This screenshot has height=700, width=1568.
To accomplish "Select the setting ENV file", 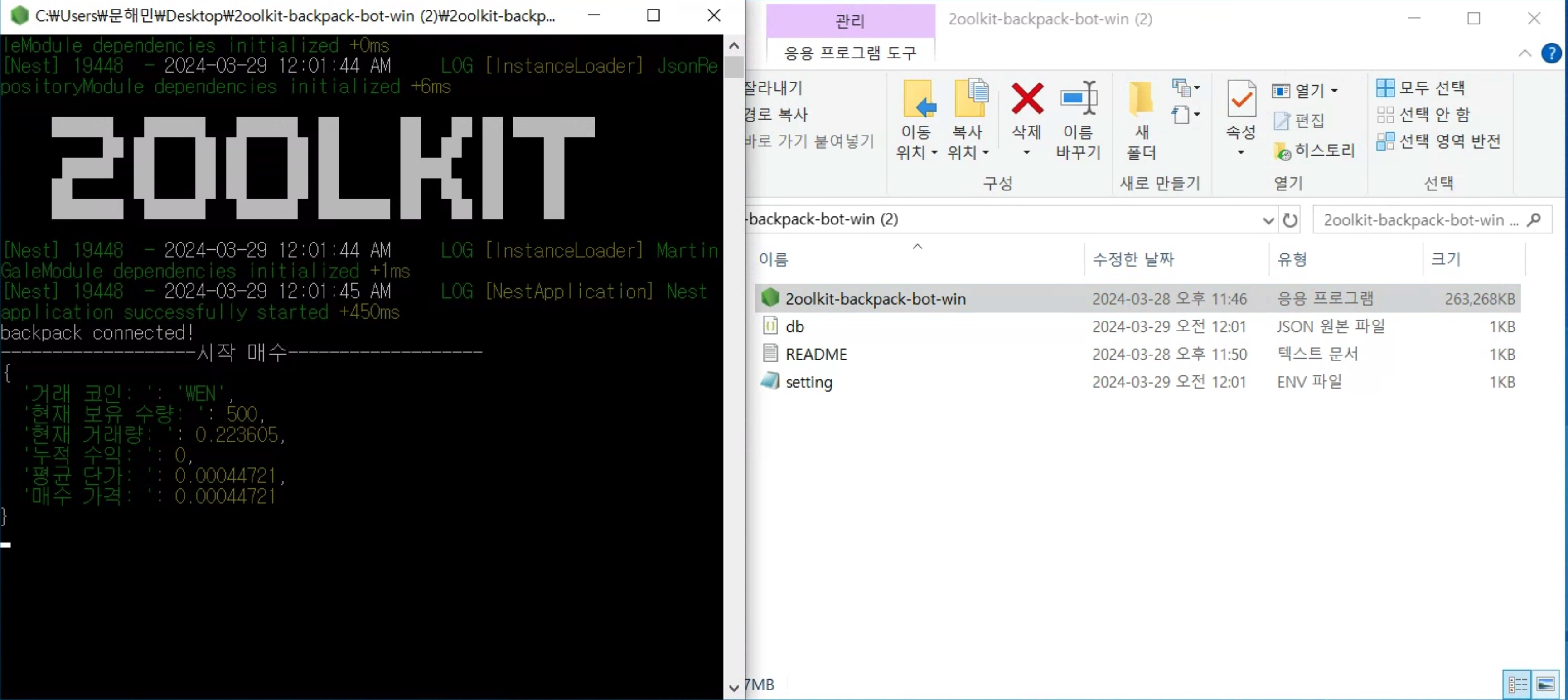I will pos(808,382).
